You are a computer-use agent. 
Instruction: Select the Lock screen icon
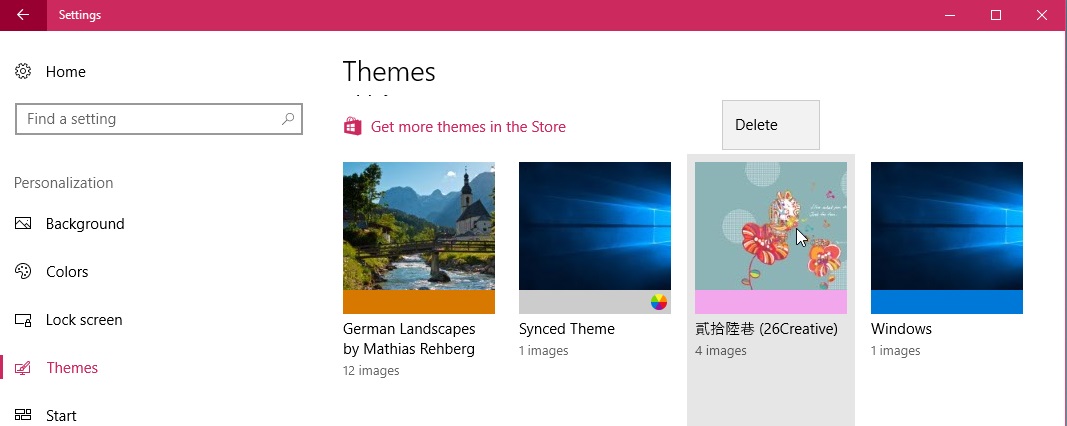point(23,320)
